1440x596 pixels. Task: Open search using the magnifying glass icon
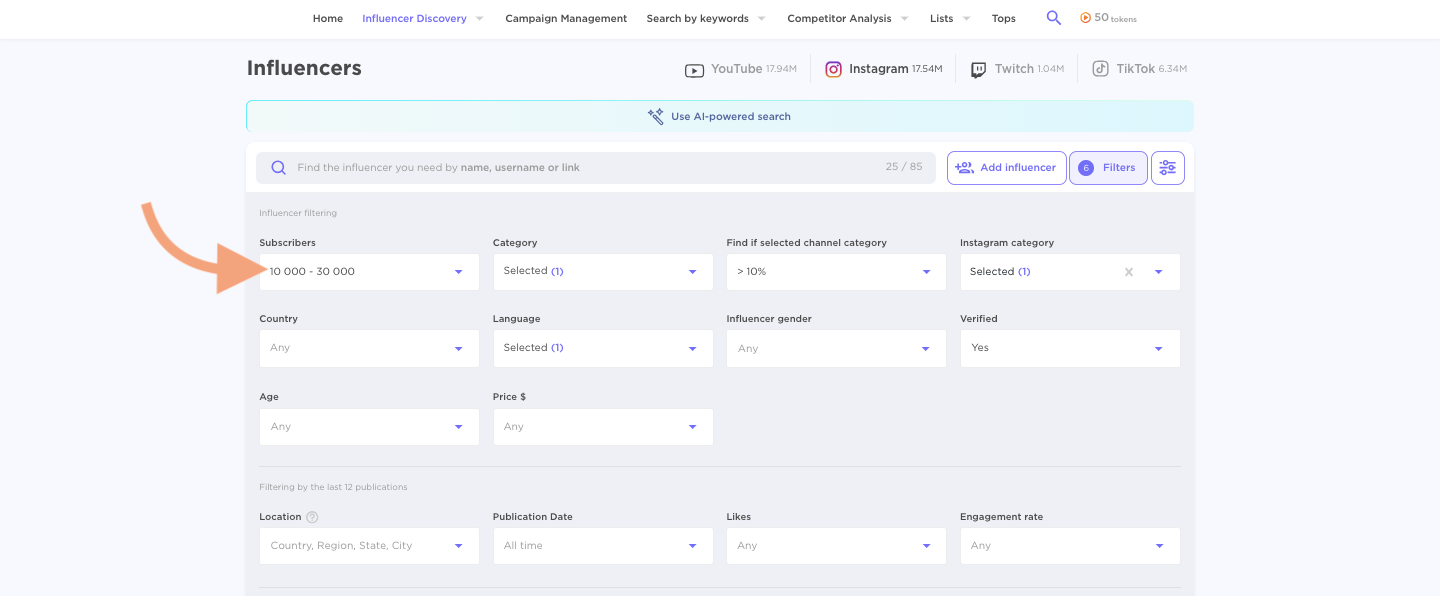pyautogui.click(x=1053, y=17)
